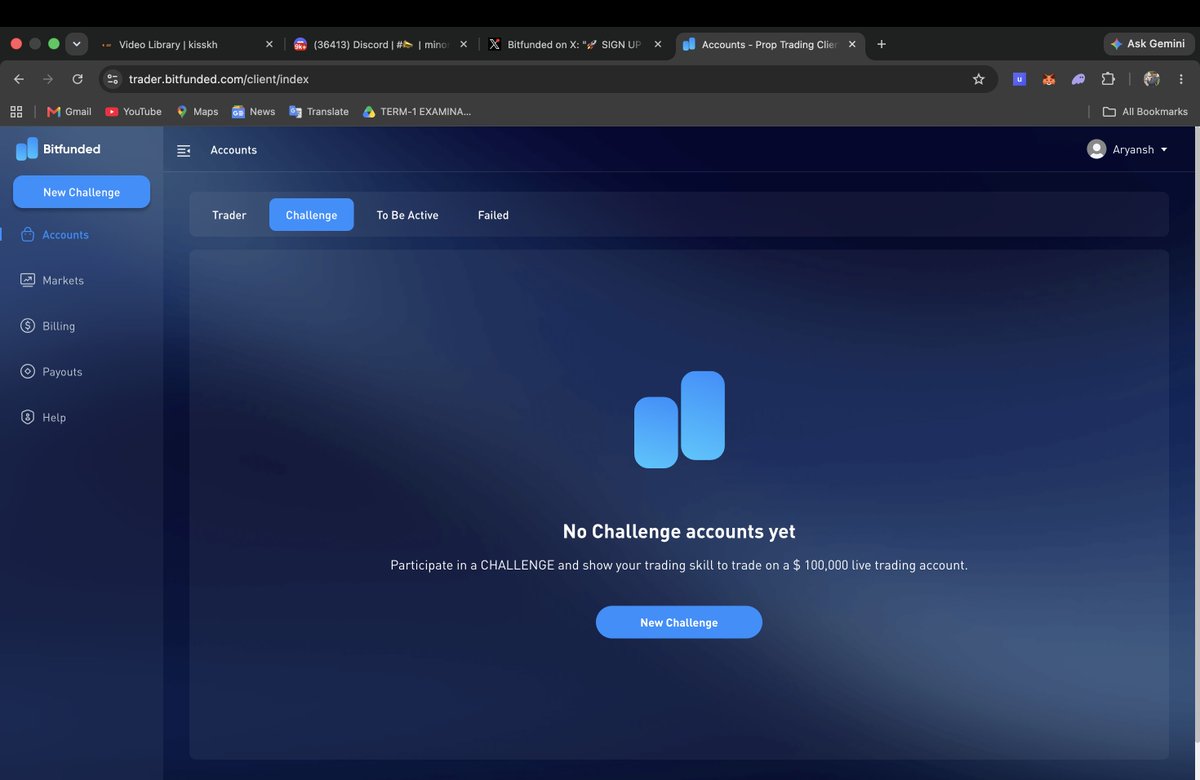The width and height of the screenshot is (1200, 780).
Task: Open the tab search dropdown
Action: click(76, 44)
